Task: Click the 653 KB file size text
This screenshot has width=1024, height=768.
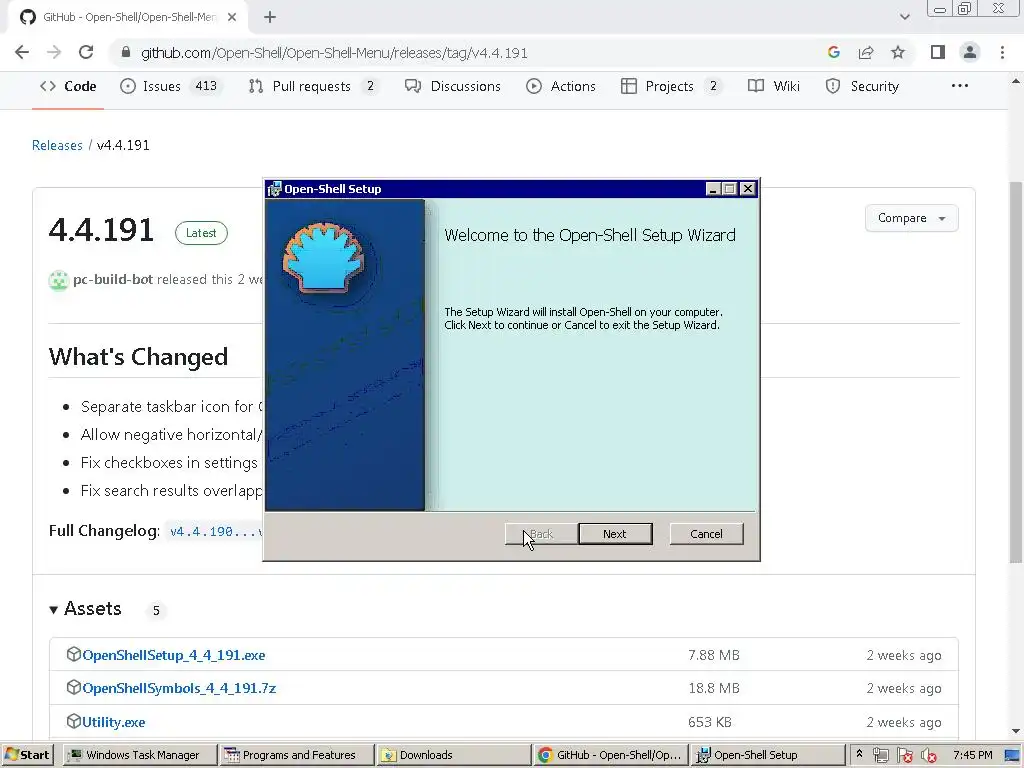Action: [710, 722]
